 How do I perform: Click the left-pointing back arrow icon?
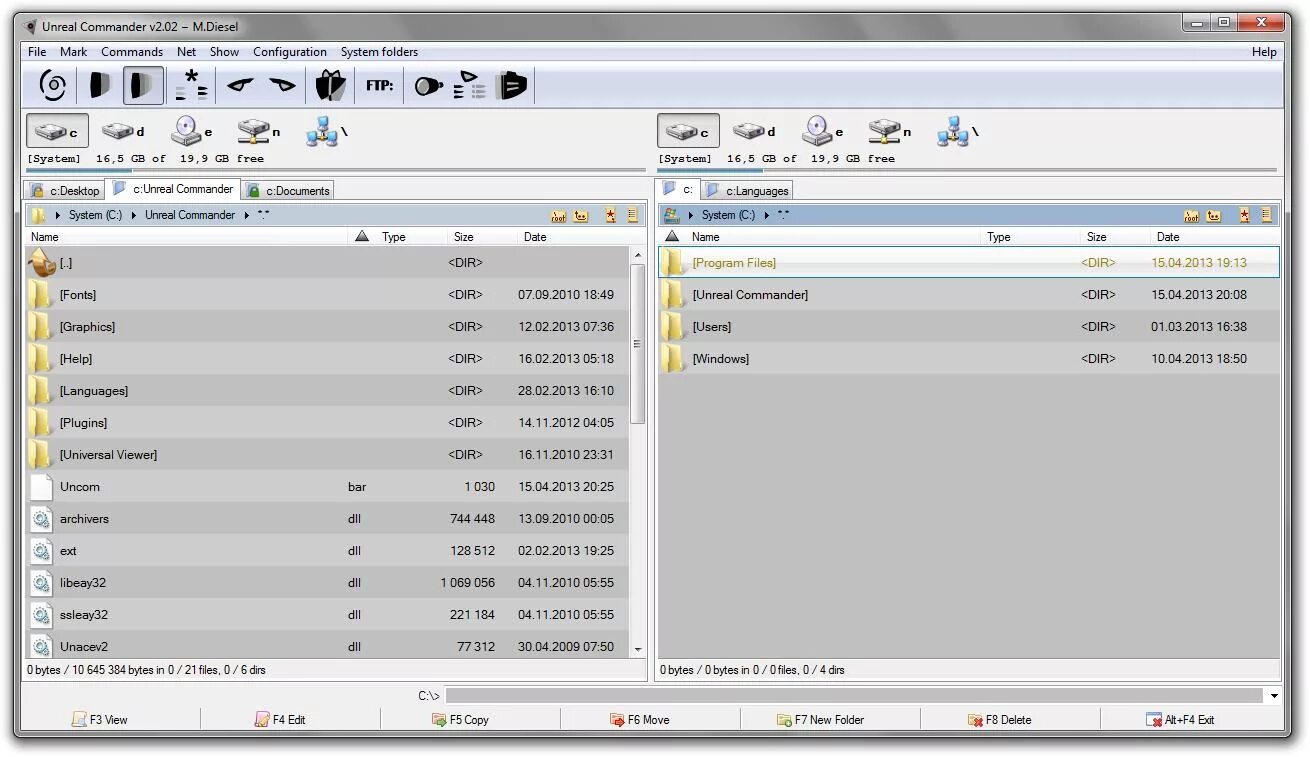point(240,85)
